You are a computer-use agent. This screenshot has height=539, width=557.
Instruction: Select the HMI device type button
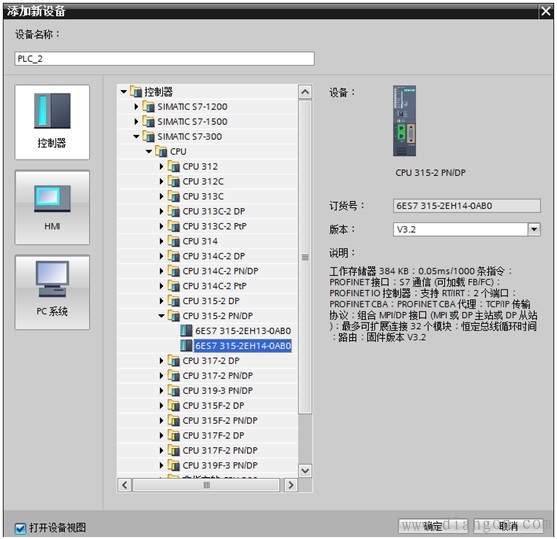point(52,207)
